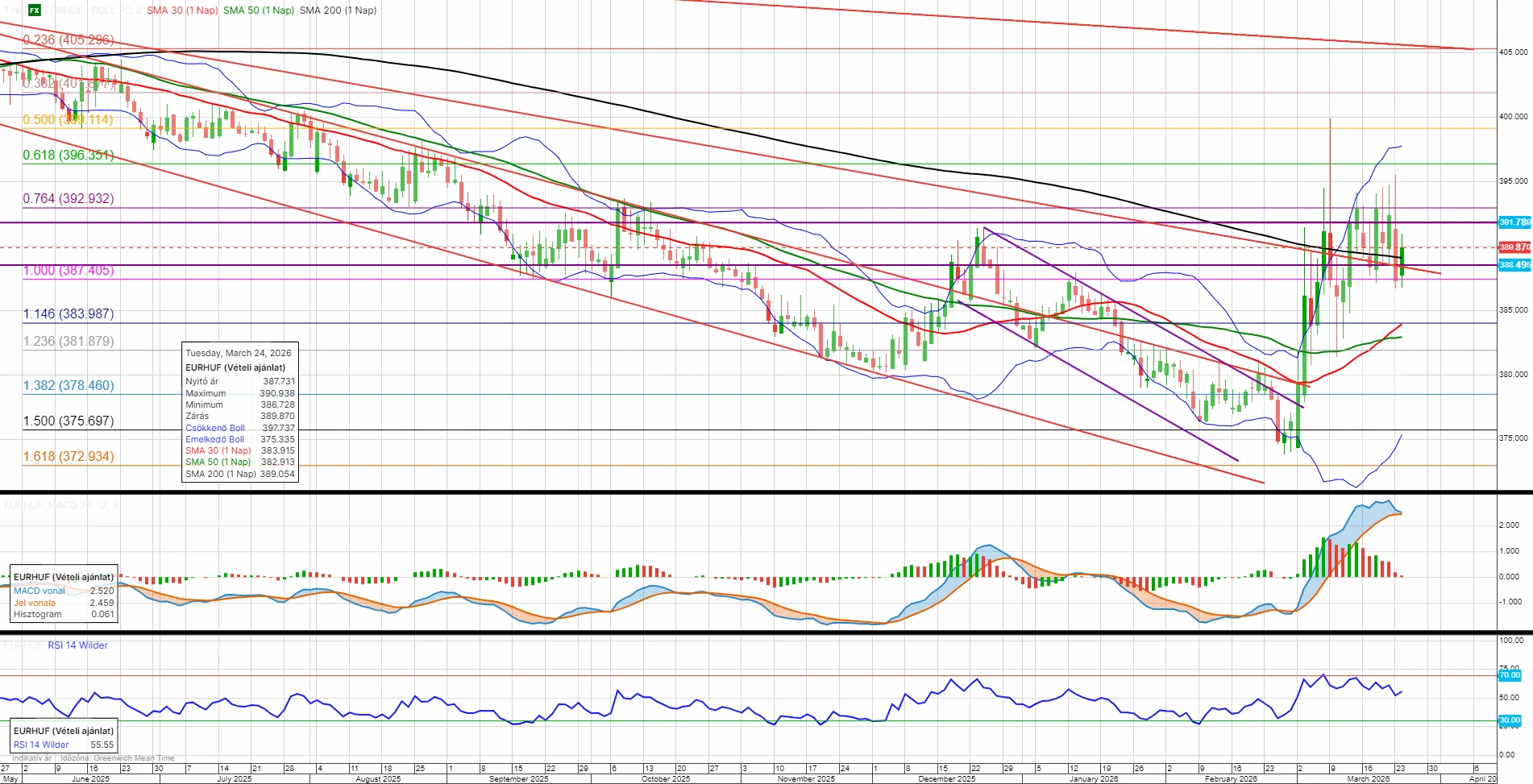Viewport: 1533px width, 784px height.
Task: Click the RSI 14 Wilder panel title
Action: [77, 645]
